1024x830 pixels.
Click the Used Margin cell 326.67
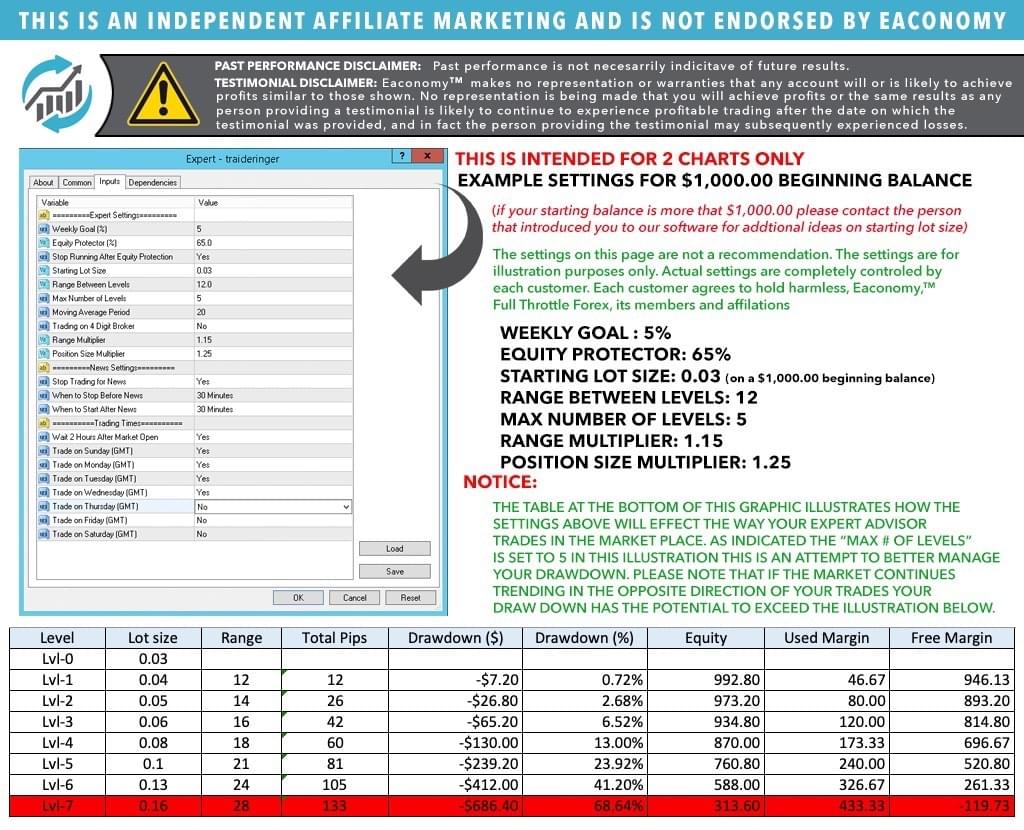826,785
